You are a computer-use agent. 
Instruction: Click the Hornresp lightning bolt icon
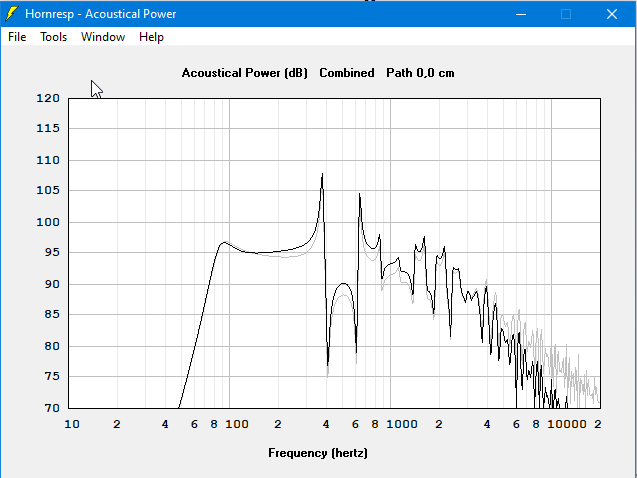[x=11, y=14]
